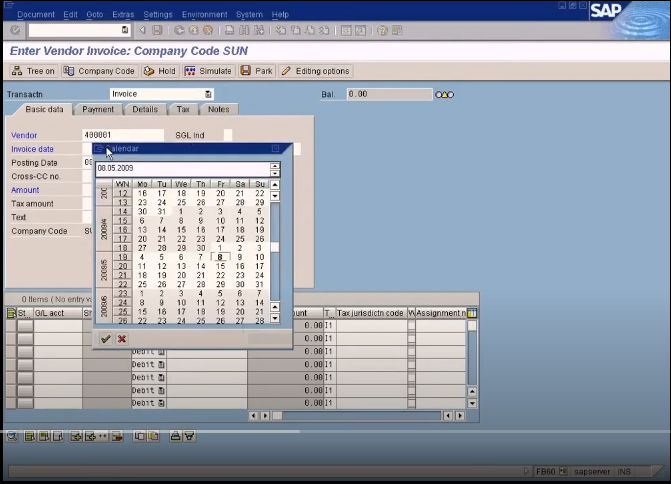Click the line item Detail magnifier icon
Viewport: 671px width, 484px height.
pyautogui.click(x=12, y=436)
